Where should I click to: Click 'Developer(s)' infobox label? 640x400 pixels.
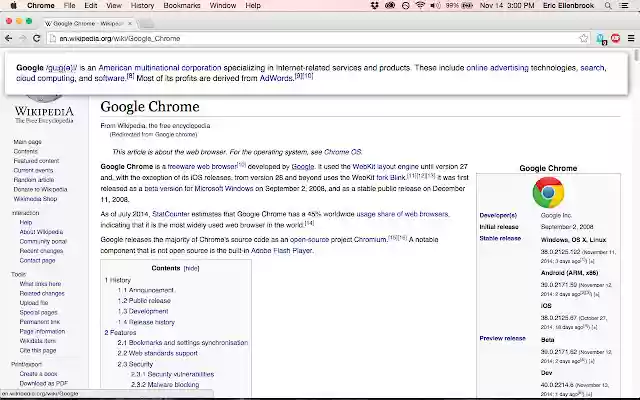[x=498, y=215]
